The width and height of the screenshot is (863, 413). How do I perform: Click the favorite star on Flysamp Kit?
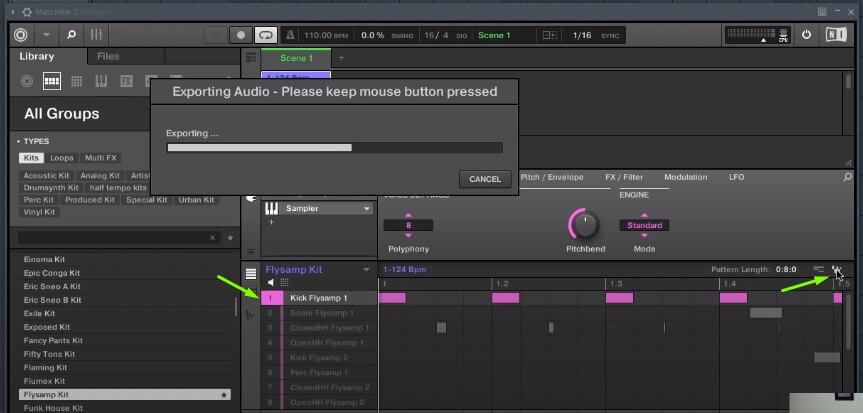(x=223, y=395)
